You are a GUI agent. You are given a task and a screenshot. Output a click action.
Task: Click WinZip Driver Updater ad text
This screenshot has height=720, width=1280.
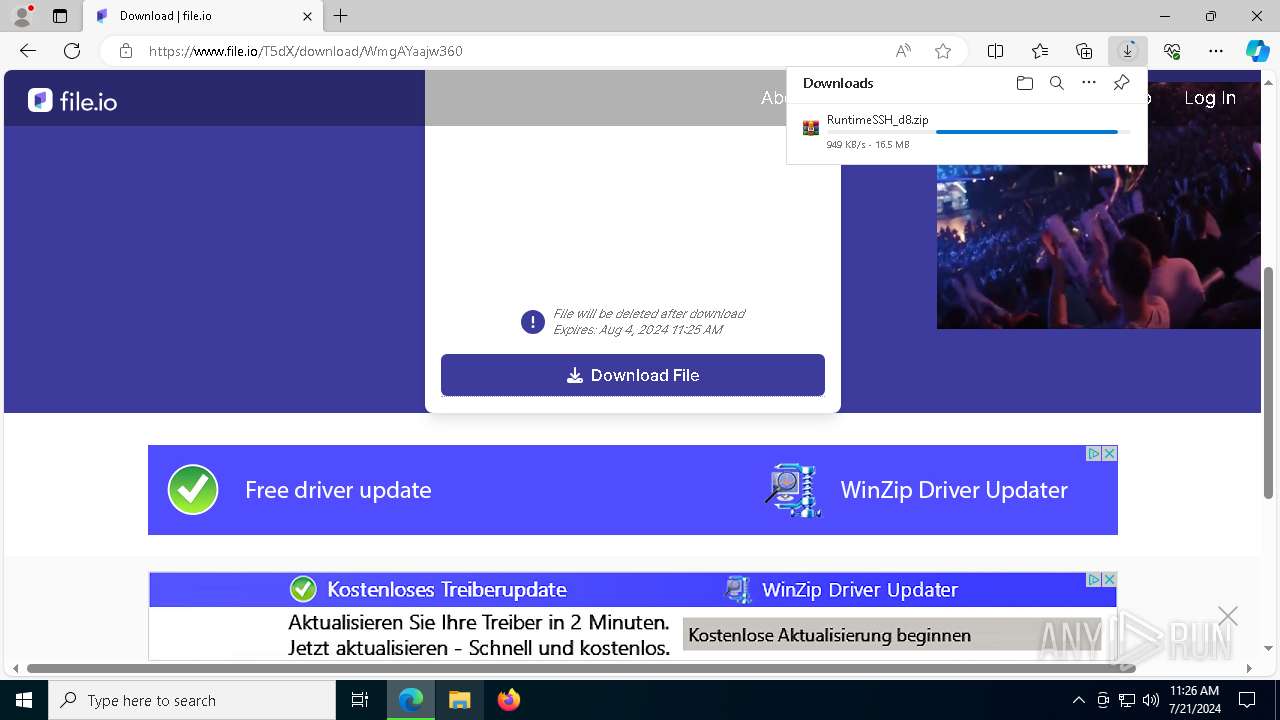(x=954, y=490)
